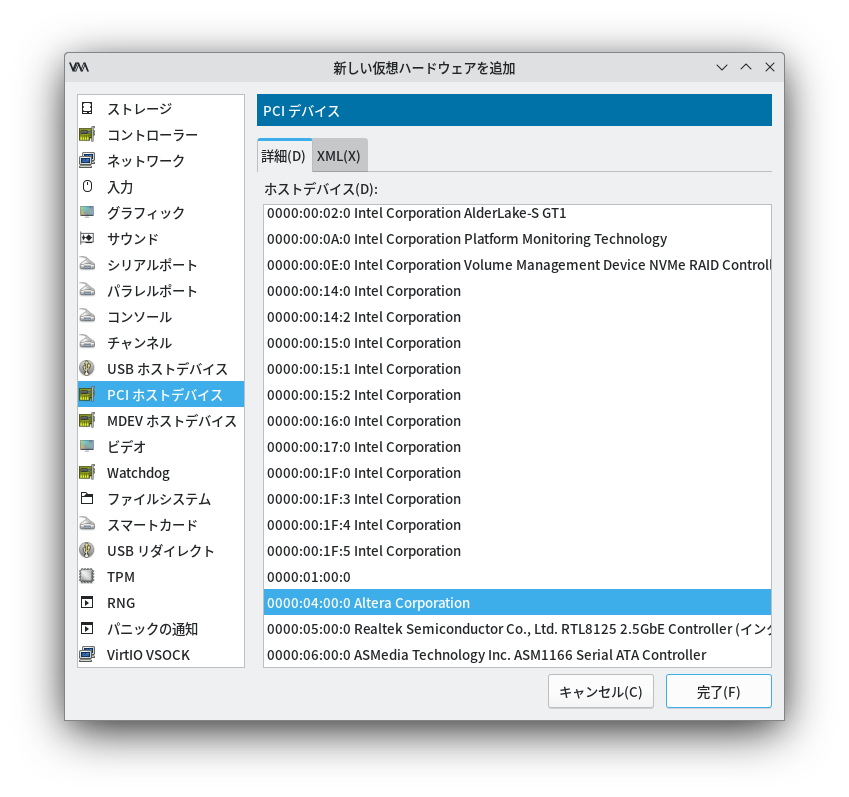Screen dimensions: 849x797
Task: Select the グラフィック display icon
Action: pos(87,212)
